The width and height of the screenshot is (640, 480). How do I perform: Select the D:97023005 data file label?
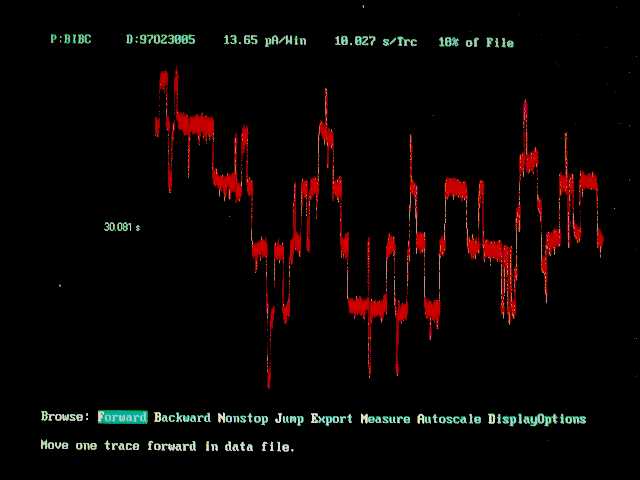[160, 41]
